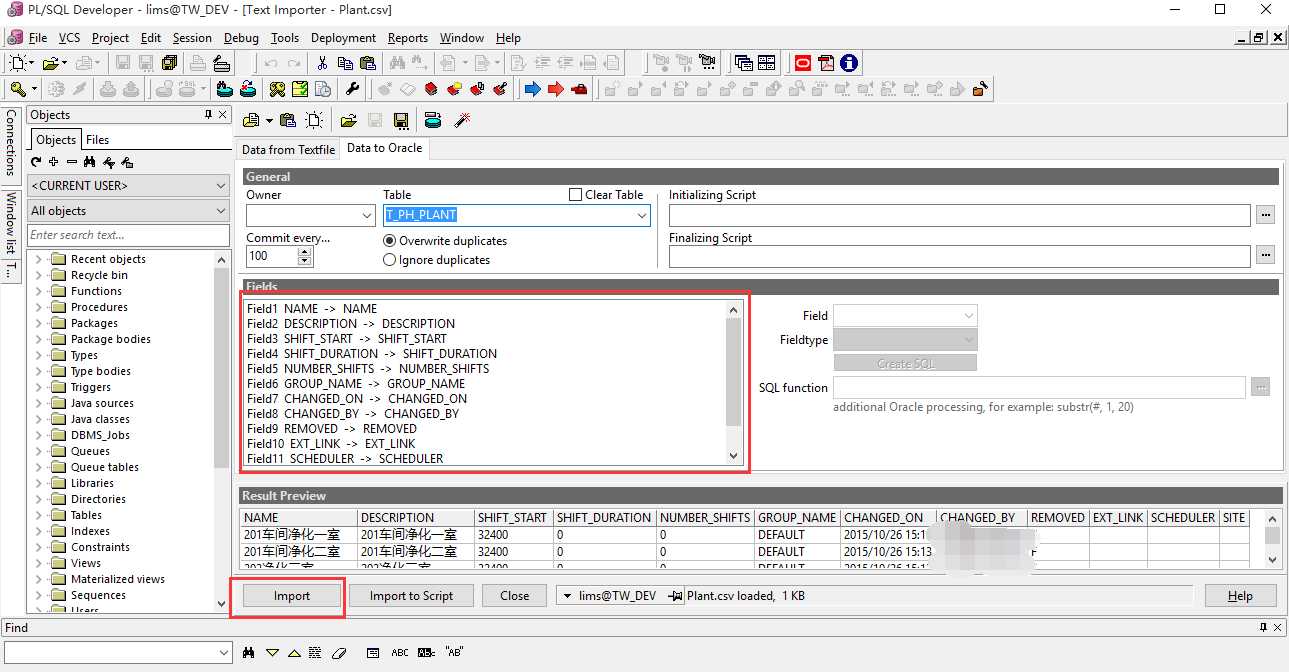1289x672 pixels.
Task: Click the Open file icon in Text Importer toolbar
Action: tap(348, 121)
